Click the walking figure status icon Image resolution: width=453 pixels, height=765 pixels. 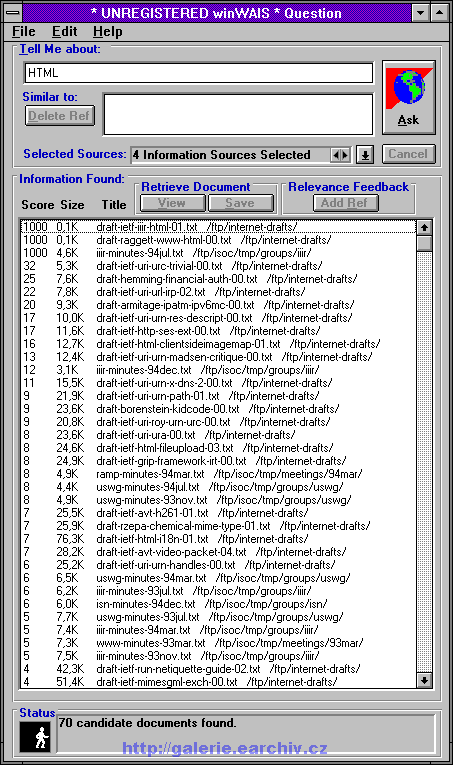click(38, 737)
